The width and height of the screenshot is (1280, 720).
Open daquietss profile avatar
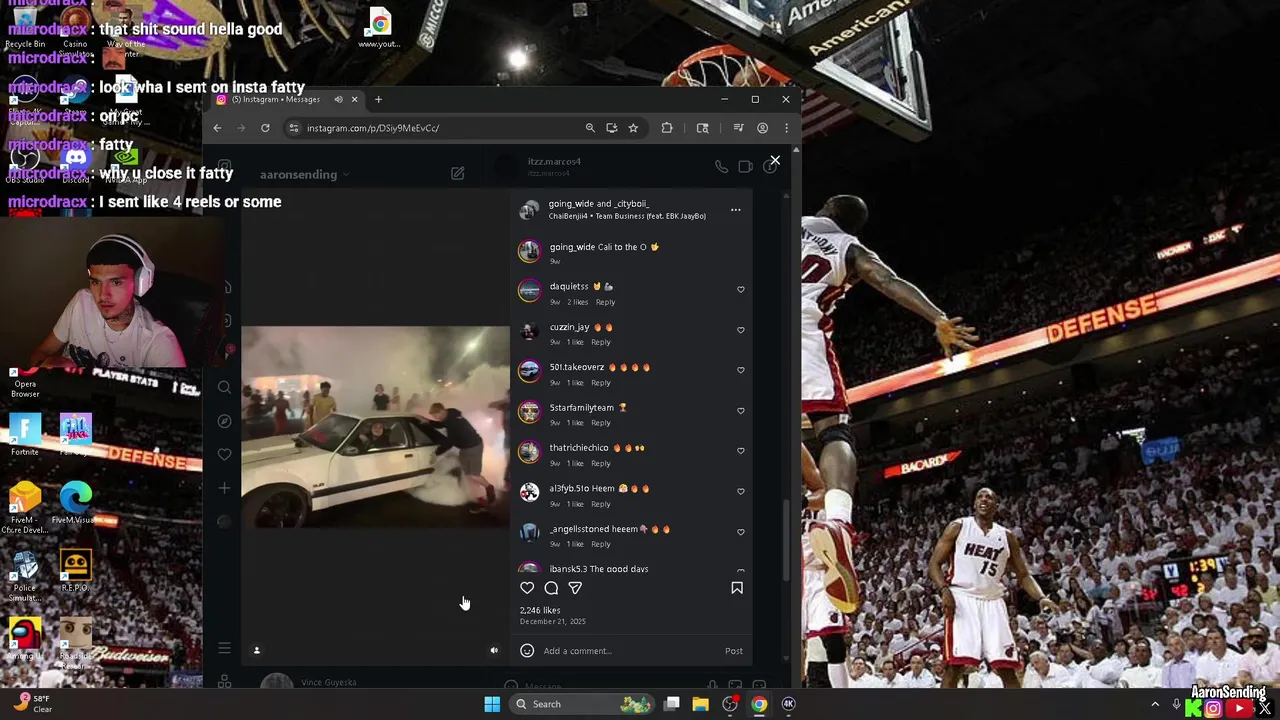point(529,290)
